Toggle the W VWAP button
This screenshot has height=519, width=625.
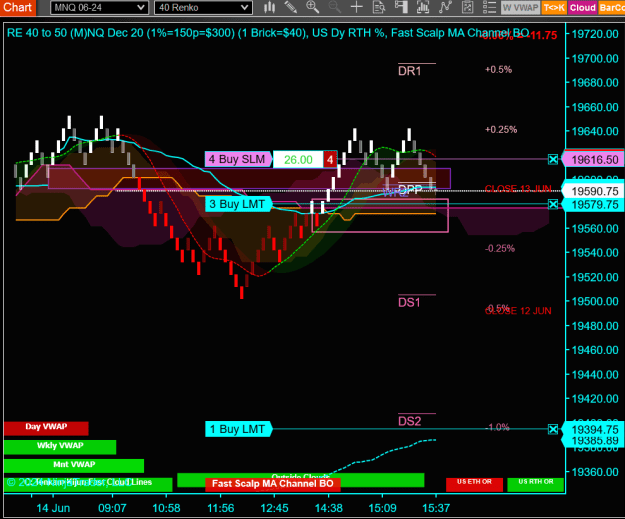pyautogui.click(x=520, y=8)
